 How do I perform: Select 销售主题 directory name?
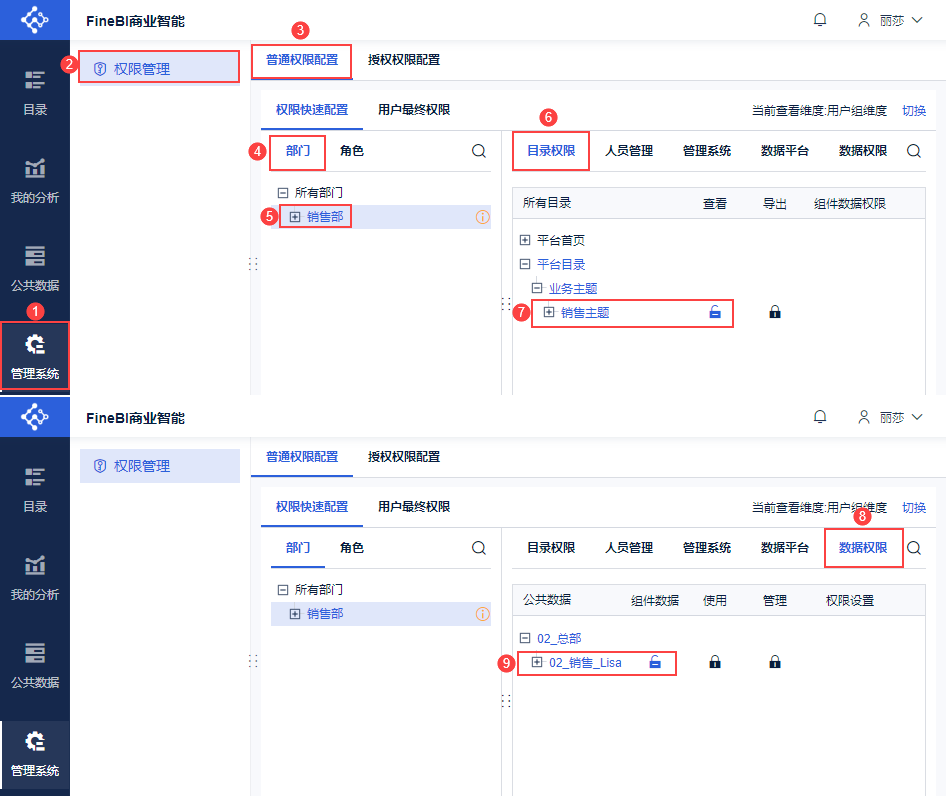coord(585,313)
